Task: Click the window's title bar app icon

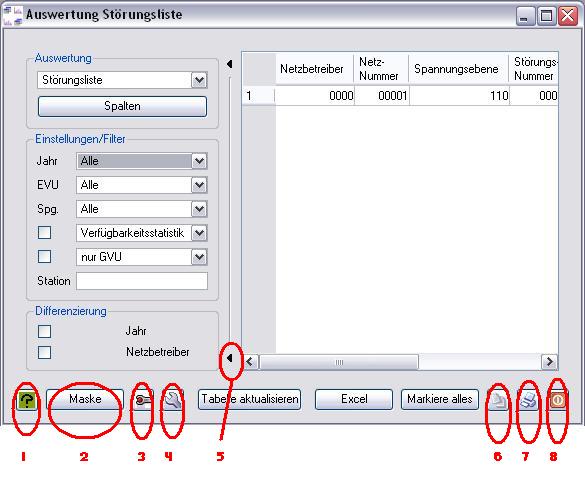Action: (13, 16)
